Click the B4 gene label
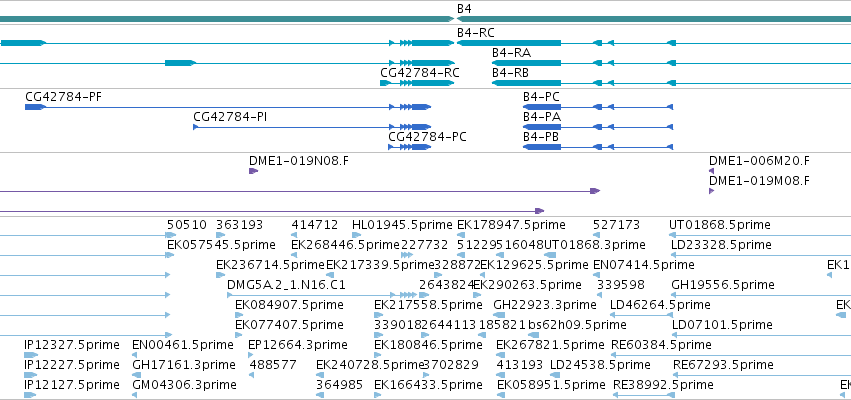This screenshot has height=400, width=851. (464, 9)
